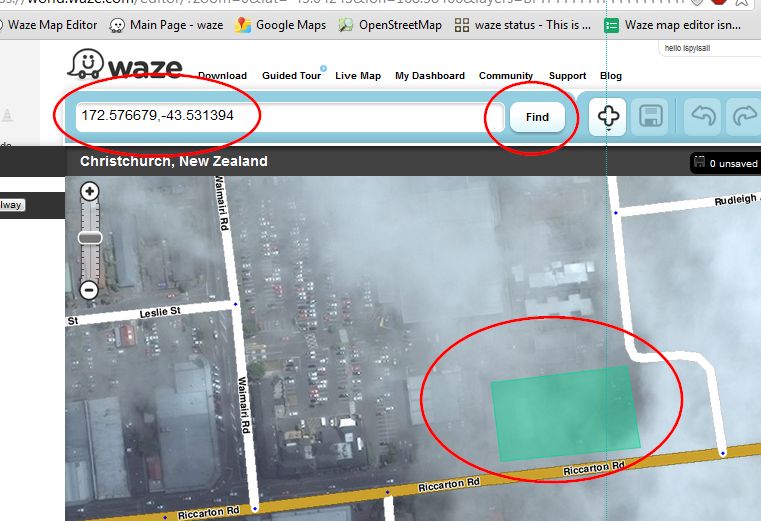Open the Community link
This screenshot has width=761, height=521.
pyautogui.click(x=506, y=76)
